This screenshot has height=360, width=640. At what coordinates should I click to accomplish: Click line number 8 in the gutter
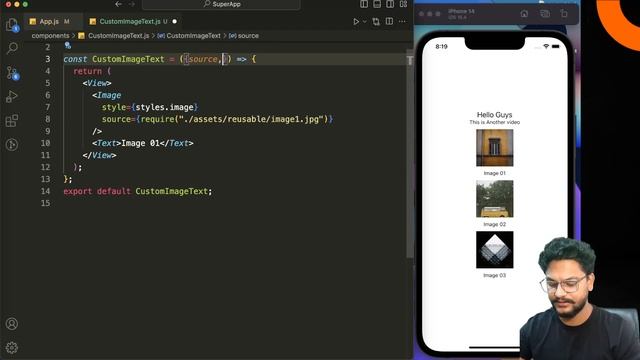pyautogui.click(x=48, y=119)
